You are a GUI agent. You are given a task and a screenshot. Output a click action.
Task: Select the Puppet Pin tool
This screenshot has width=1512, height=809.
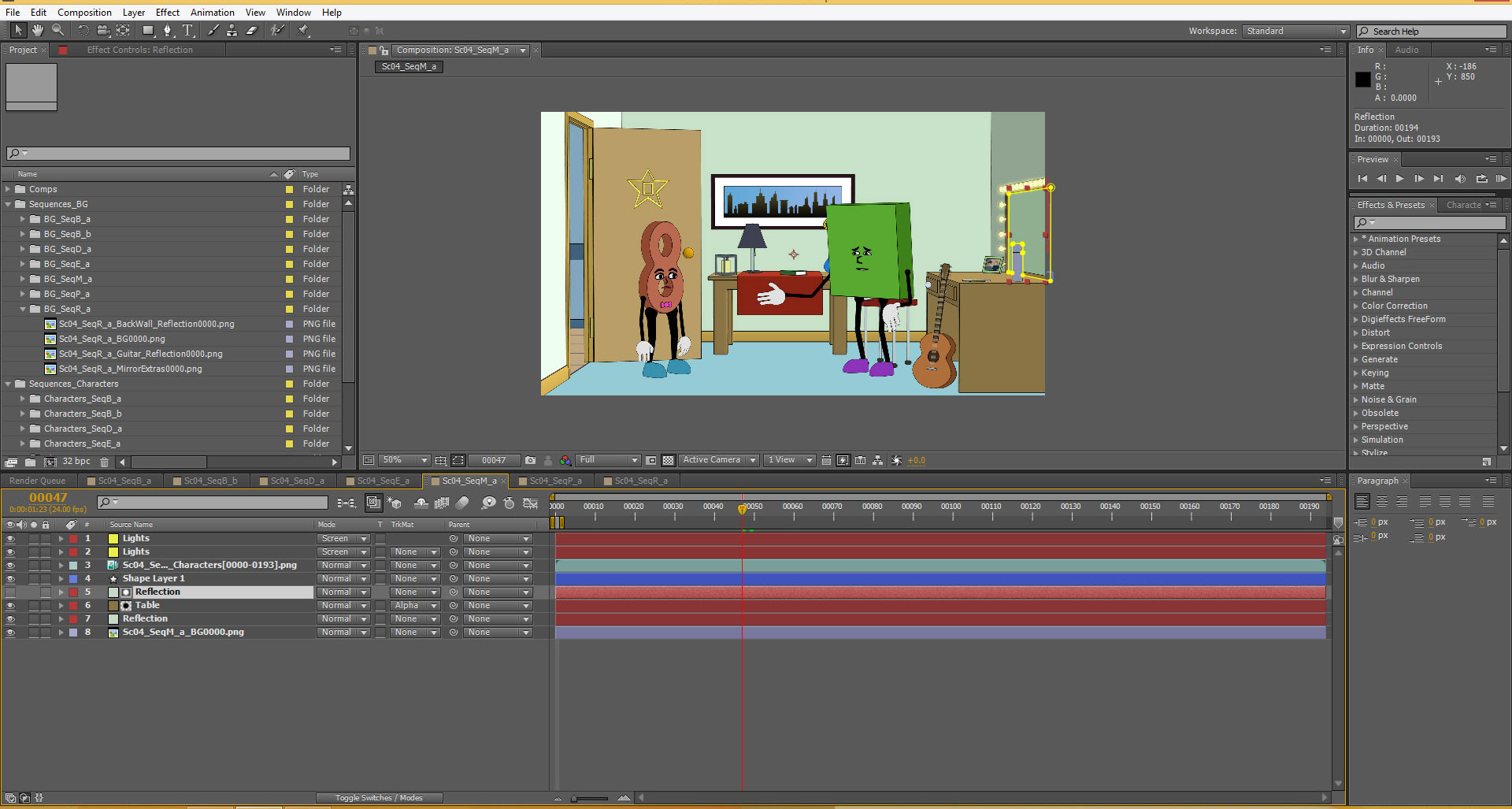coord(303,30)
